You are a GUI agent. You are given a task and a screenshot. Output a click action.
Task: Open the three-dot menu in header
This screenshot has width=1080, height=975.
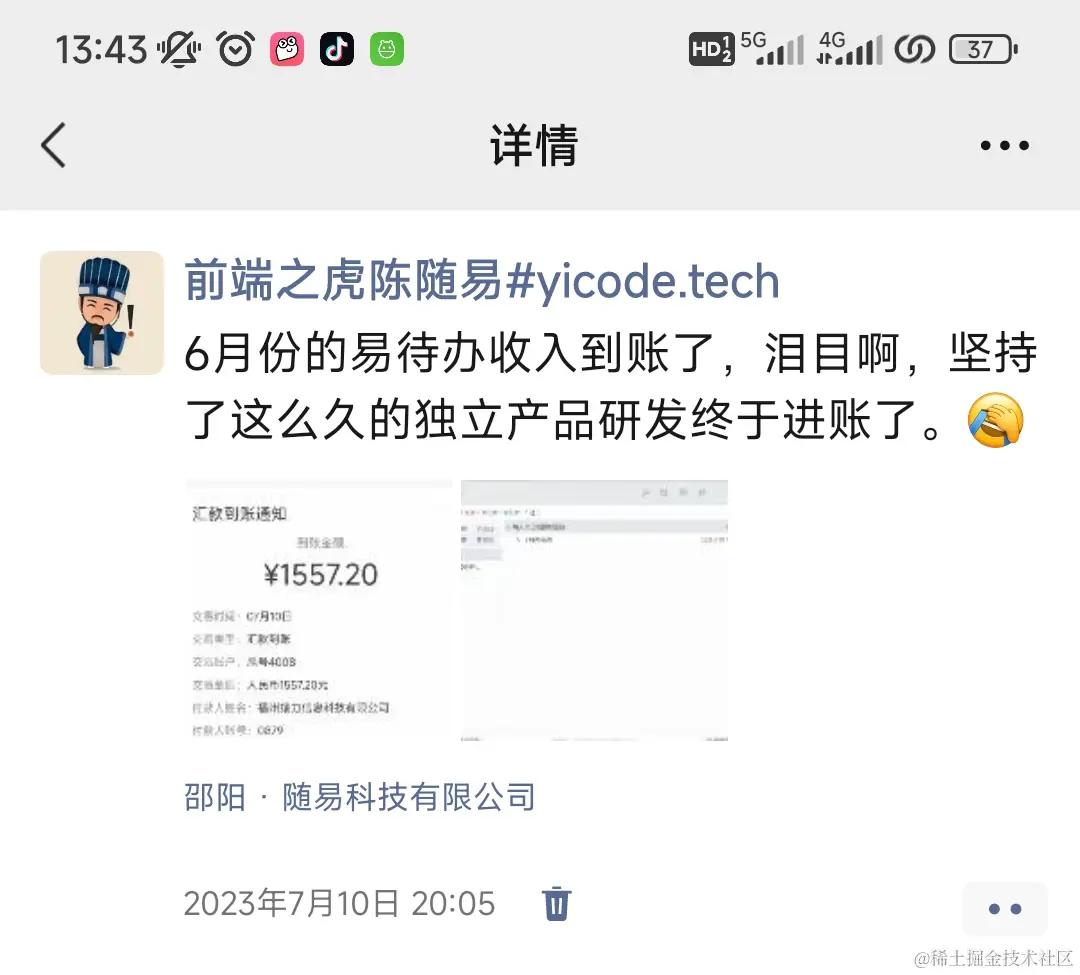click(1005, 145)
